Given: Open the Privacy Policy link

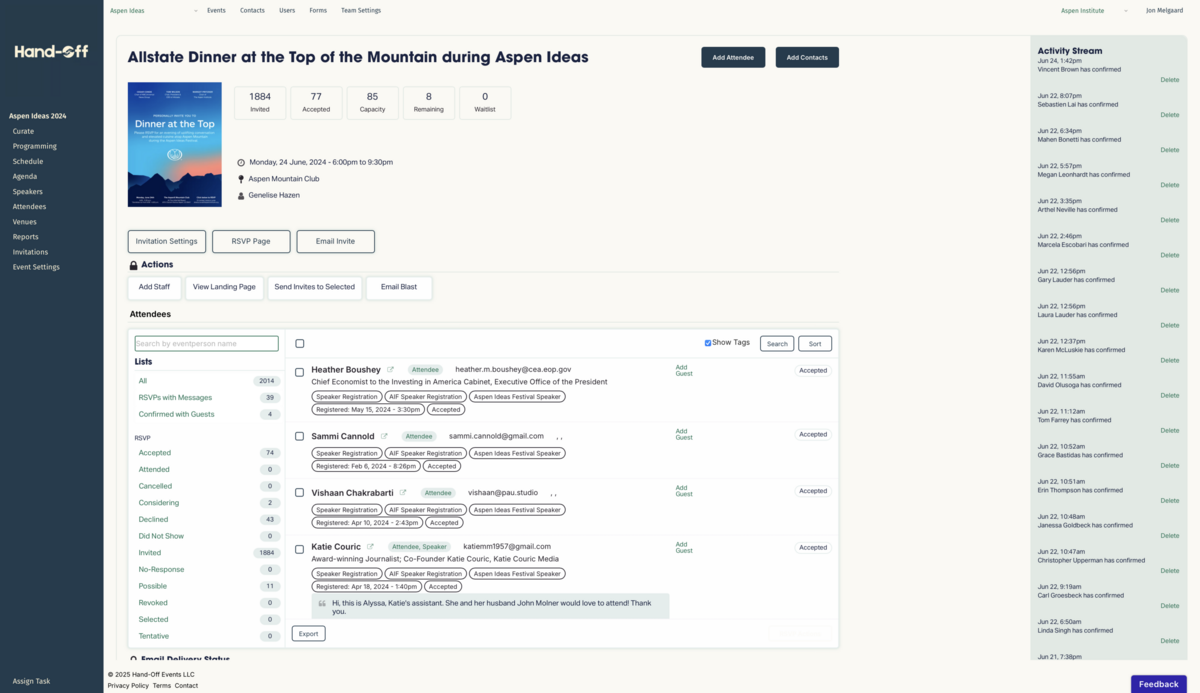Looking at the screenshot, I should [128, 686].
